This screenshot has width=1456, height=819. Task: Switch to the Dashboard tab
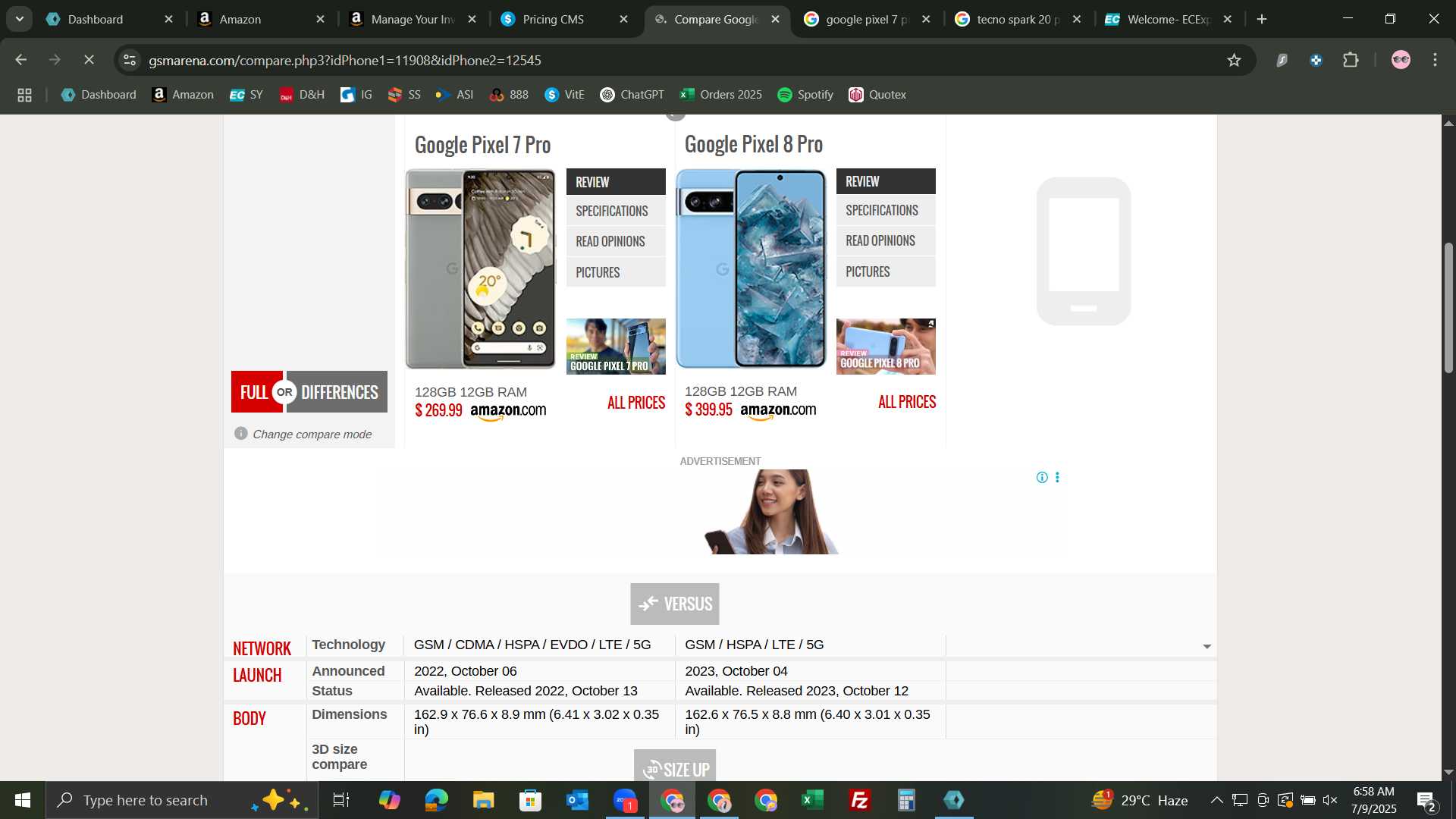[110, 19]
